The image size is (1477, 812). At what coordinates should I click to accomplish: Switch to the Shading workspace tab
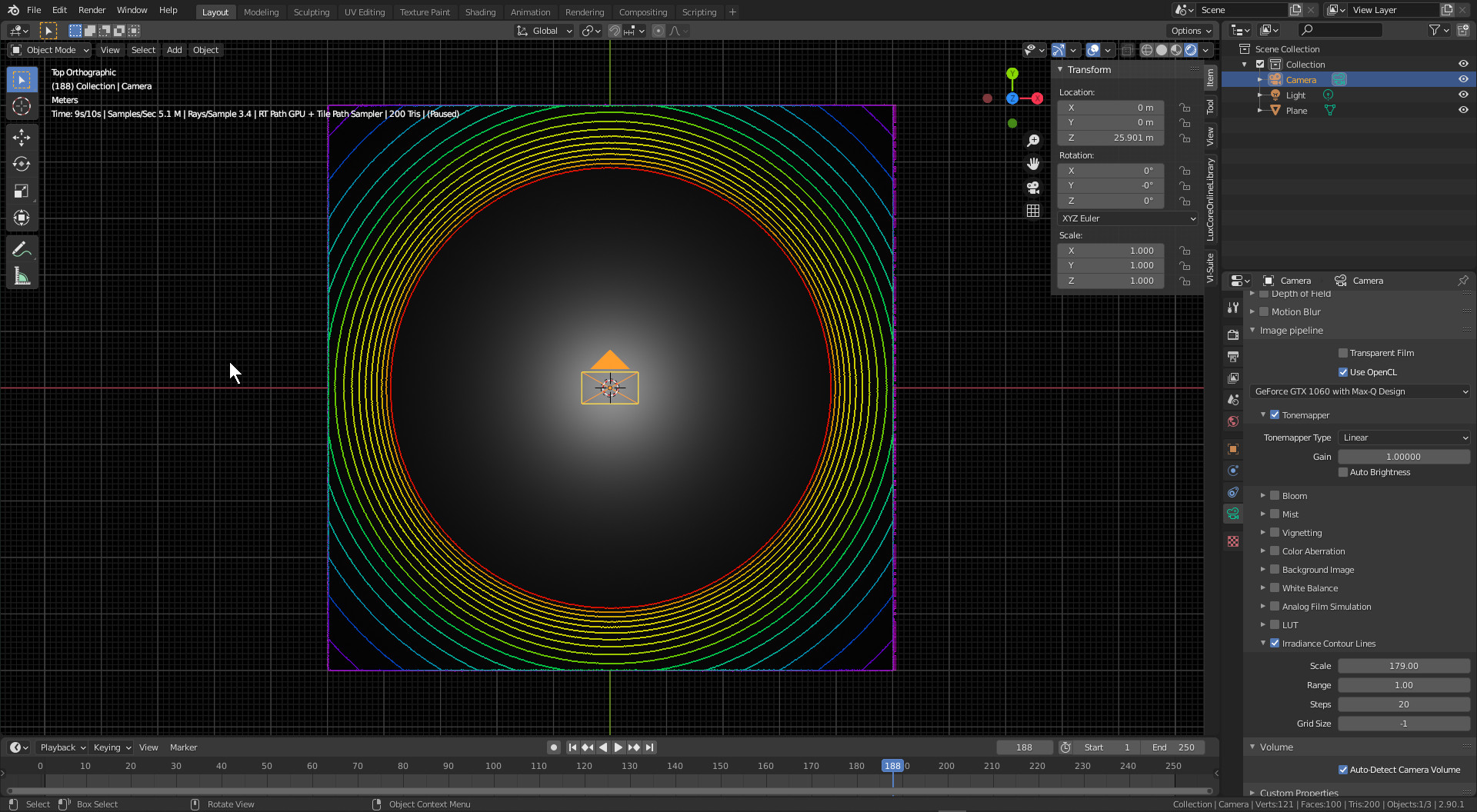point(480,12)
